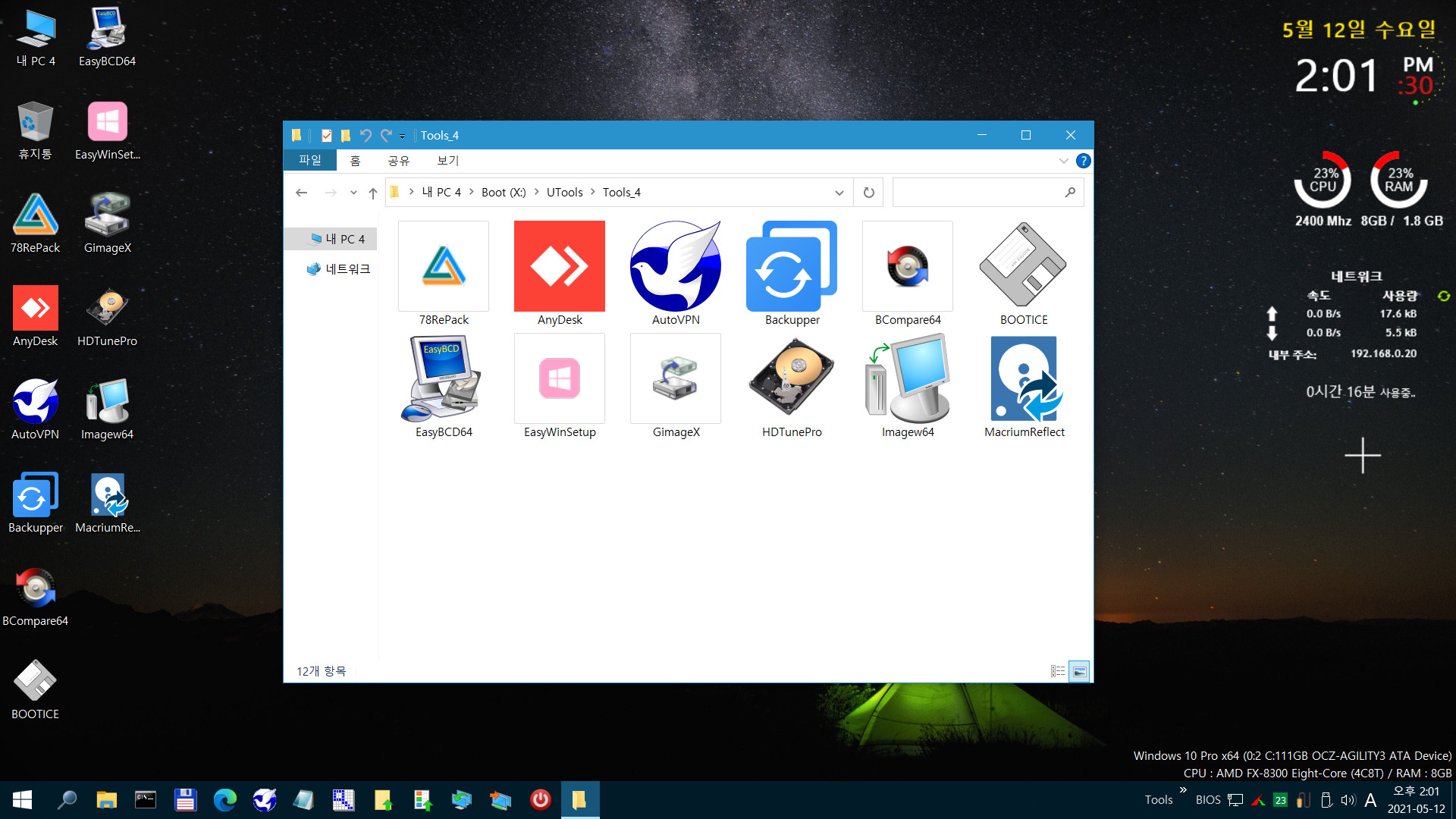
Task: Select the EasyWinSet... desktop shortcut
Action: [107, 130]
